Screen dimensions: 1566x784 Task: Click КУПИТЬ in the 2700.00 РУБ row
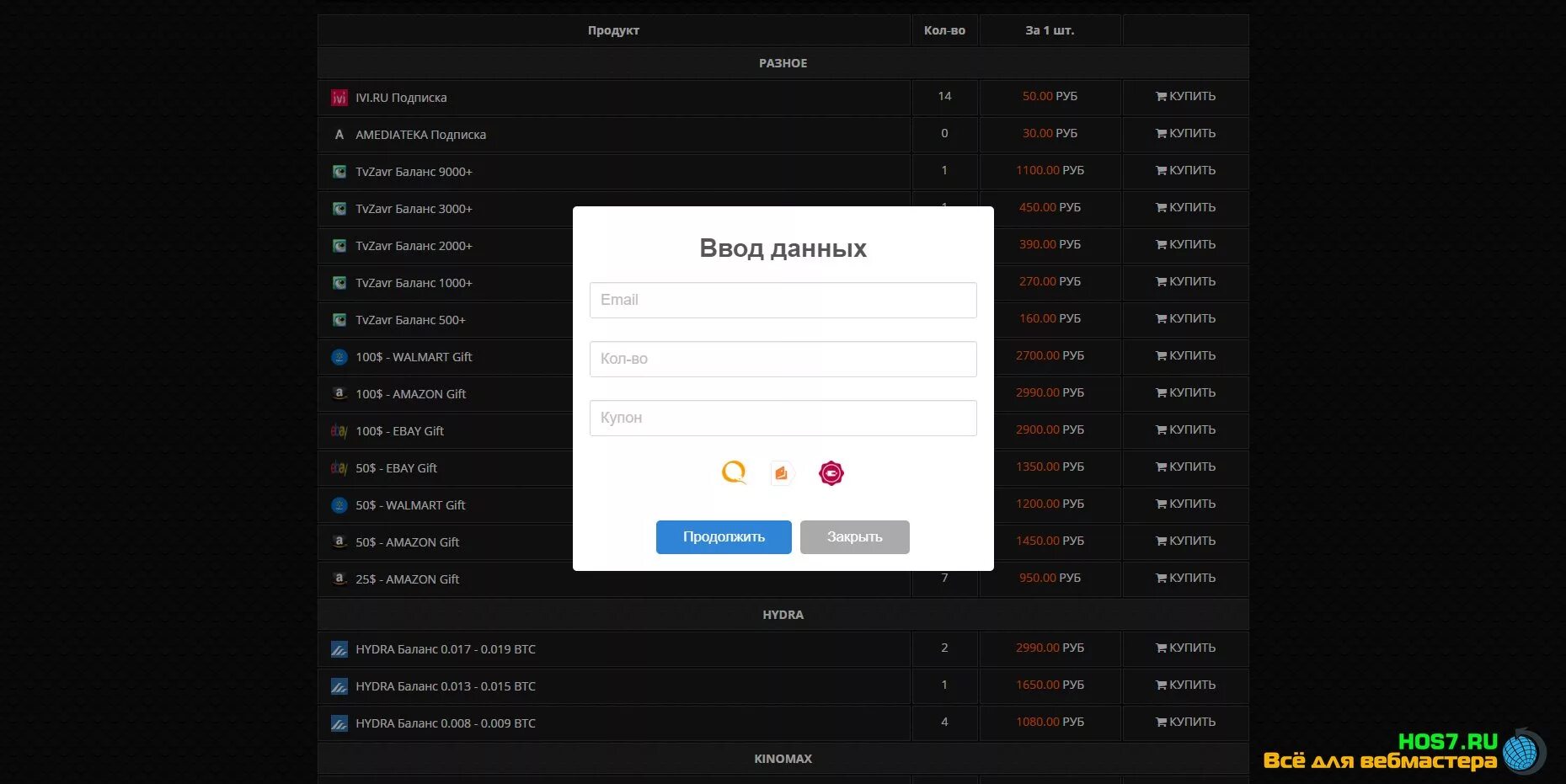click(1185, 355)
